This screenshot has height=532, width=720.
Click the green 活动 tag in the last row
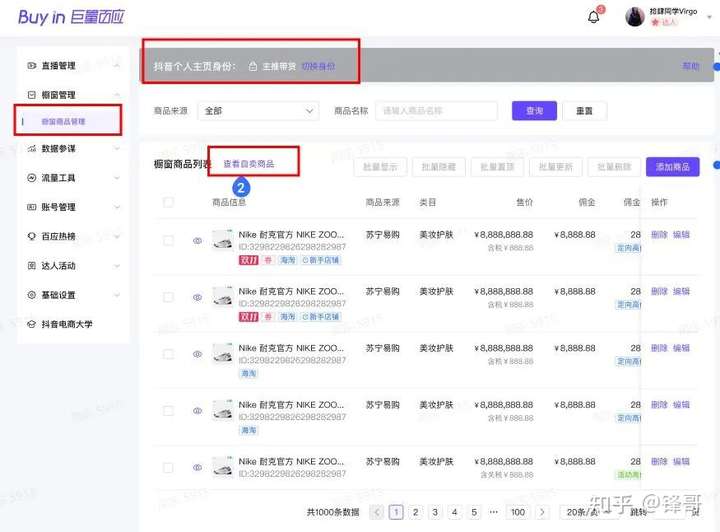(x=628, y=475)
